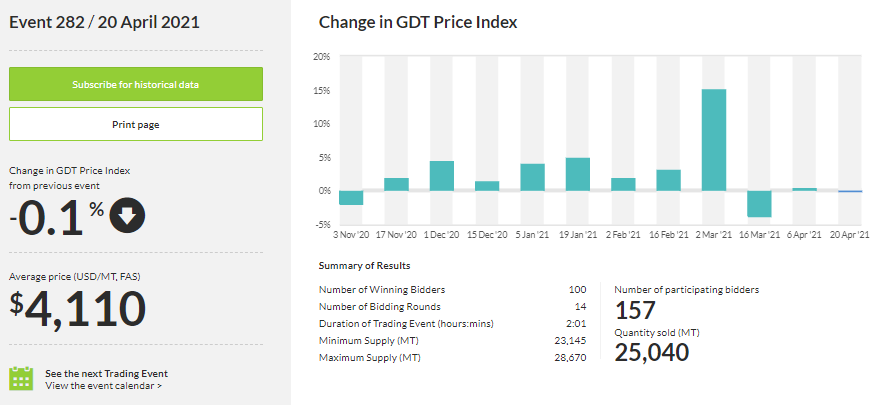The height and width of the screenshot is (405, 875).
Task: Click the 10% y-axis label
Action: [x=322, y=124]
